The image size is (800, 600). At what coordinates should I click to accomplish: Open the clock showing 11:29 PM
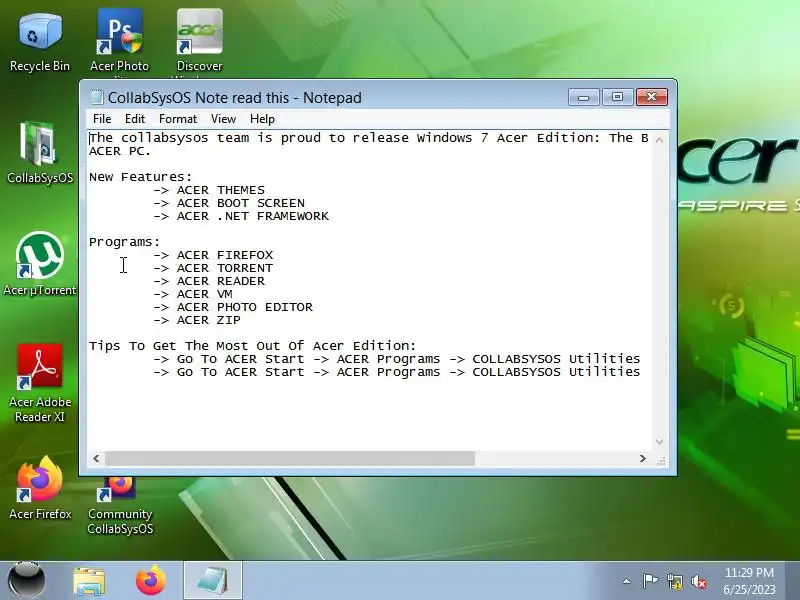pyautogui.click(x=749, y=581)
